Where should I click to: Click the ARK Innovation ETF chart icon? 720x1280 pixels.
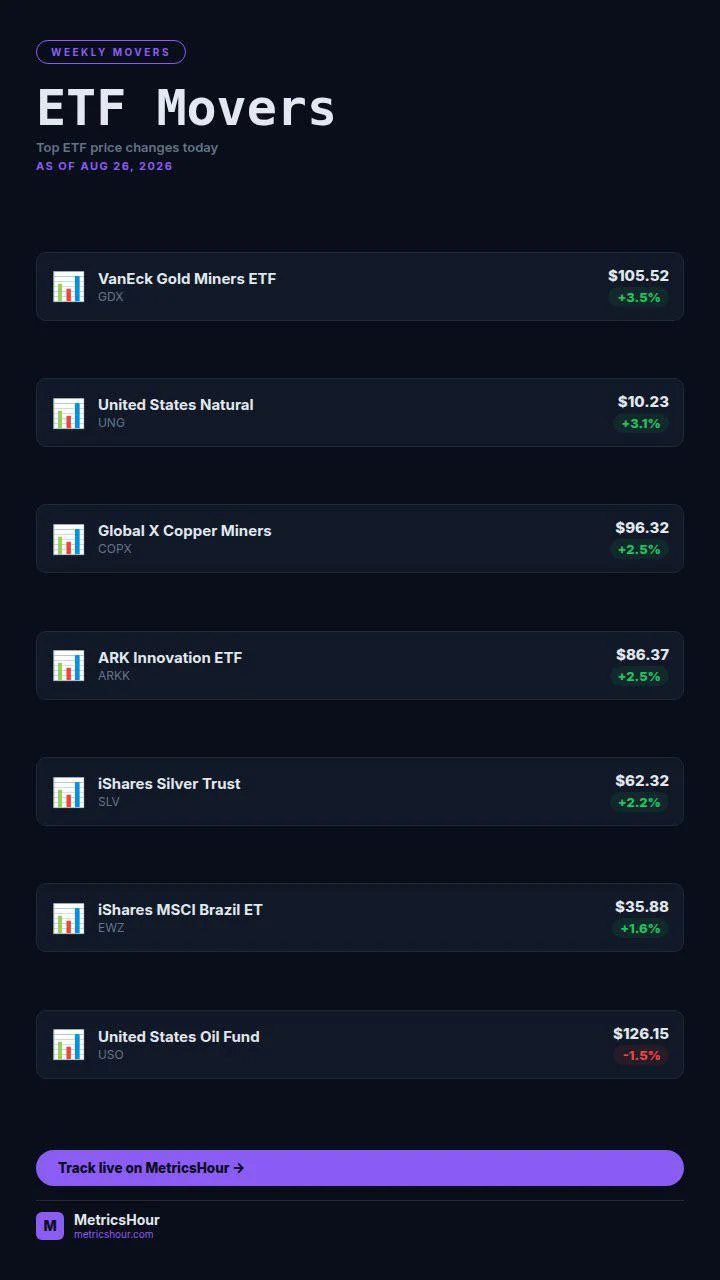[69, 665]
